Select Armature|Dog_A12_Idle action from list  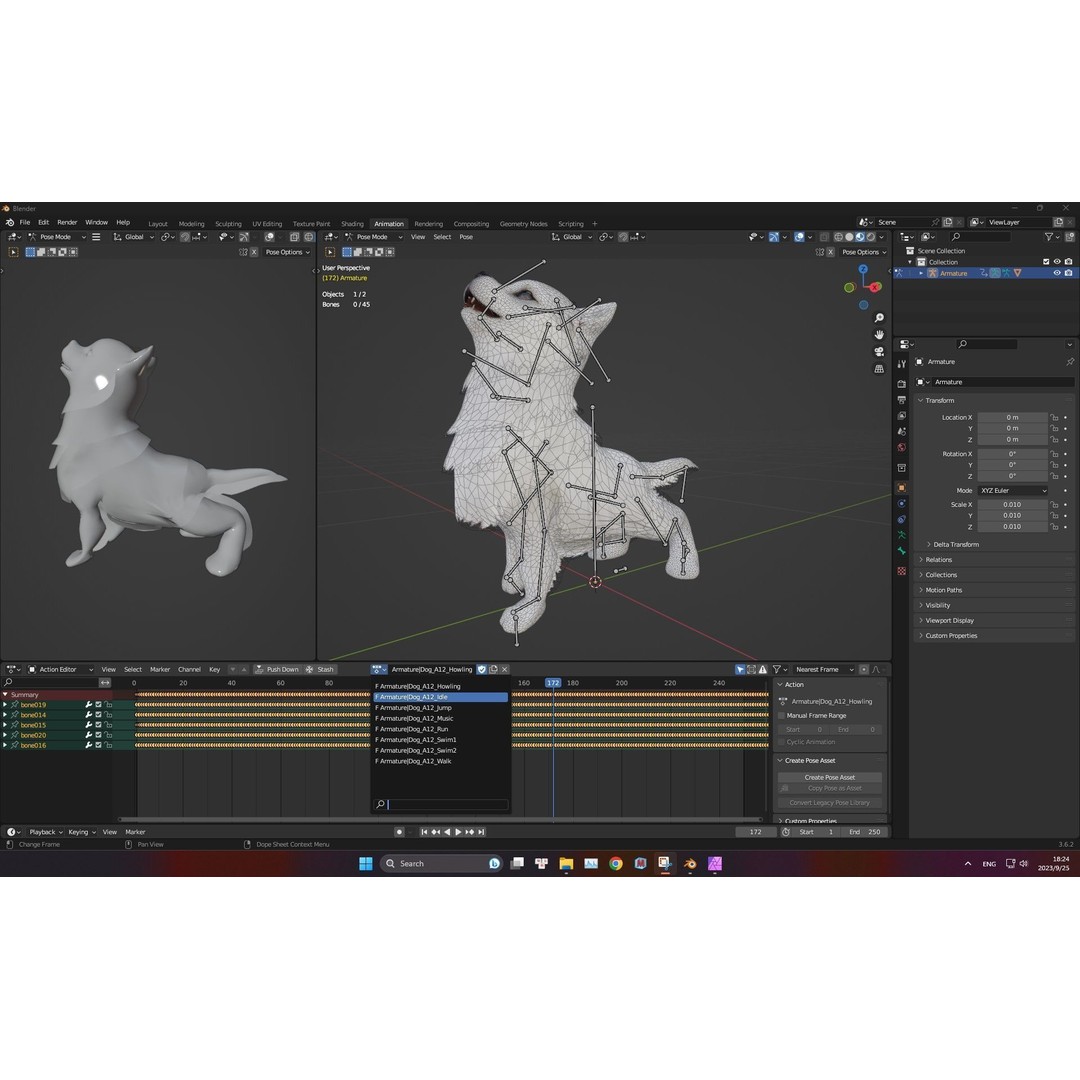[x=440, y=697]
